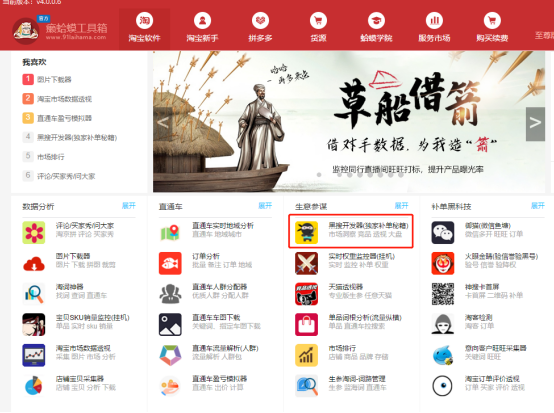Go to next banner slide arrow

click(x=535, y=124)
